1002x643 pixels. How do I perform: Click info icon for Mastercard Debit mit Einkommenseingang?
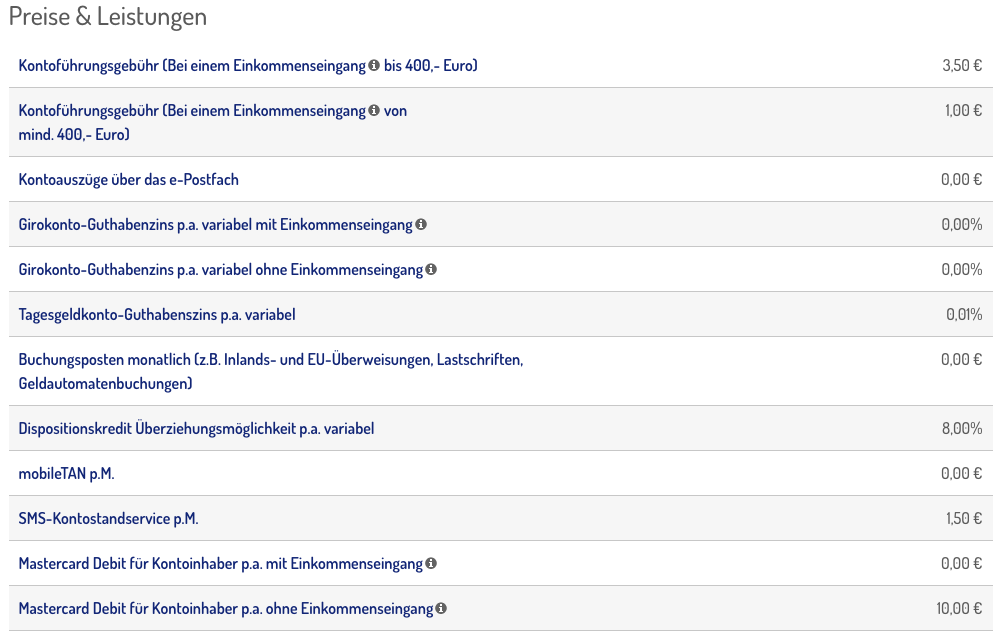431,563
